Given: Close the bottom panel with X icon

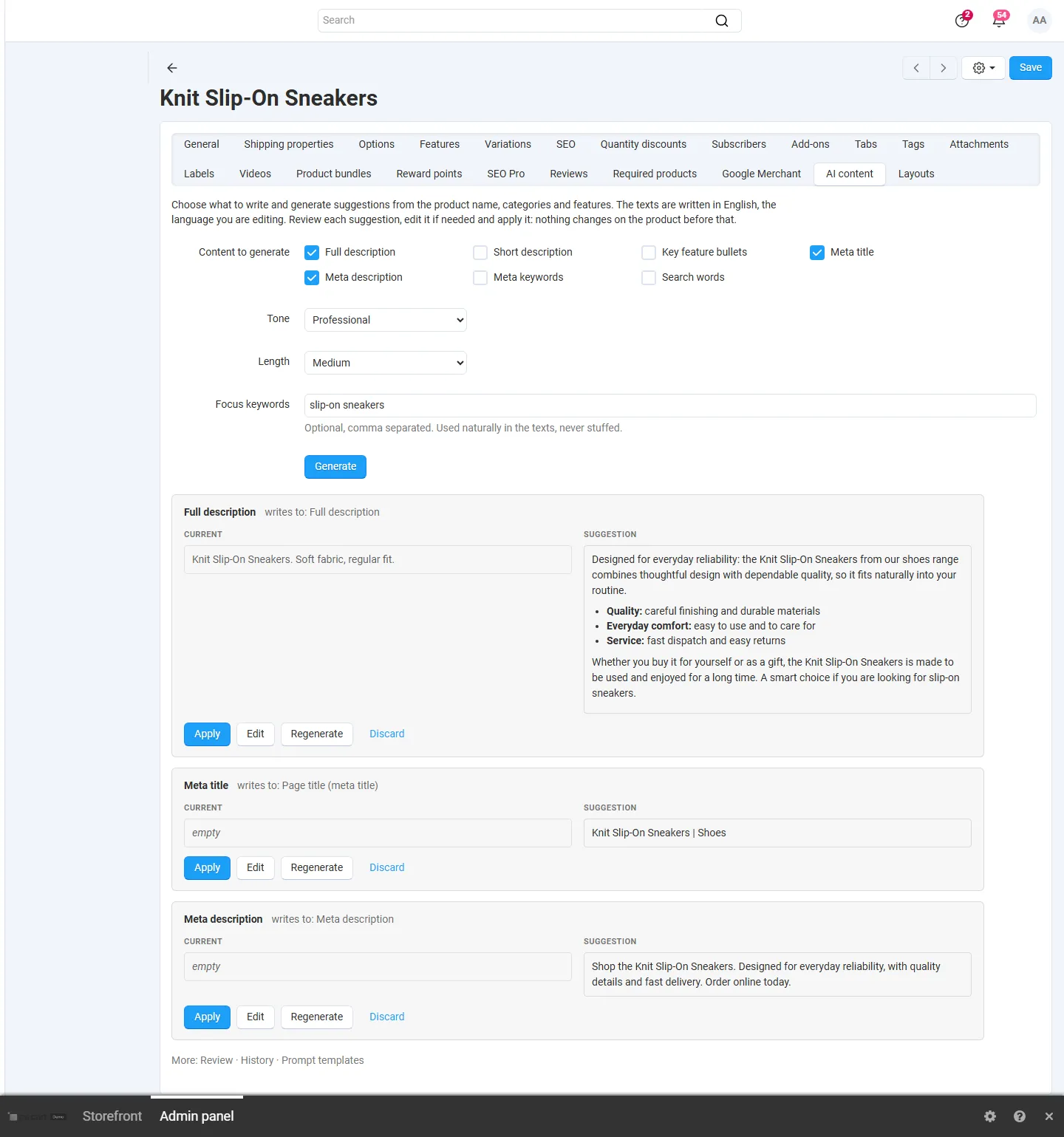Looking at the screenshot, I should pos(1048,1116).
